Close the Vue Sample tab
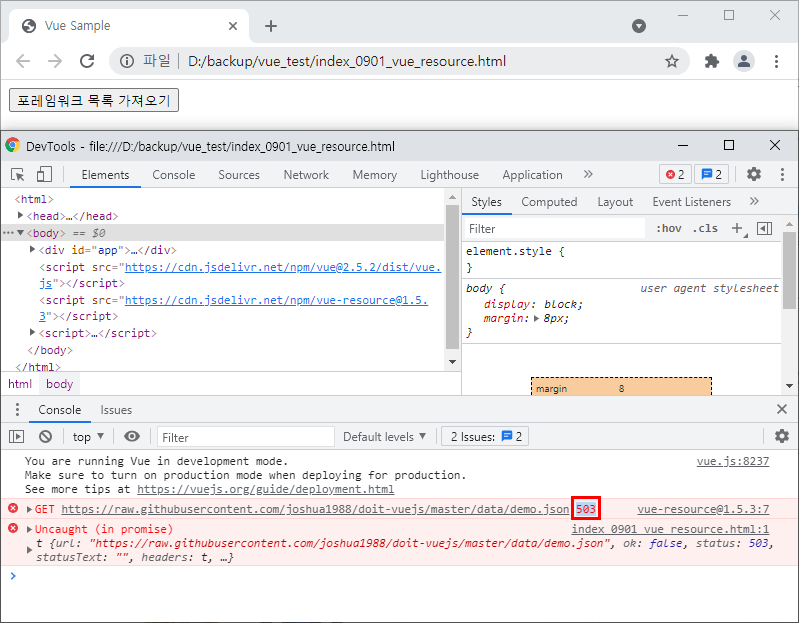 coord(233,26)
